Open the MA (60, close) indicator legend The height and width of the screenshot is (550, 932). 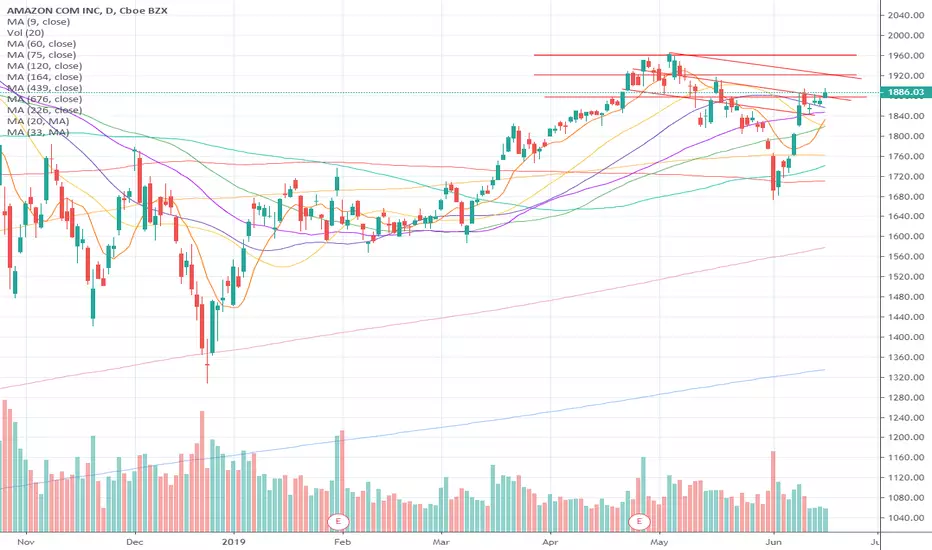pos(41,43)
